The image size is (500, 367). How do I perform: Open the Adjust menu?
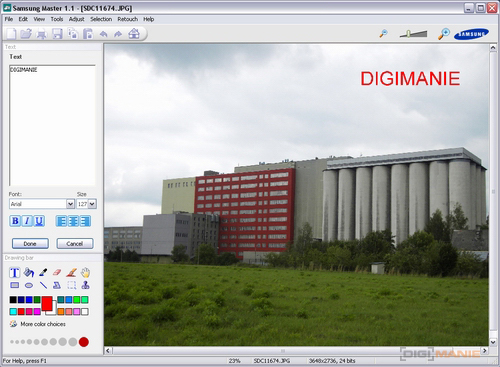coord(76,19)
